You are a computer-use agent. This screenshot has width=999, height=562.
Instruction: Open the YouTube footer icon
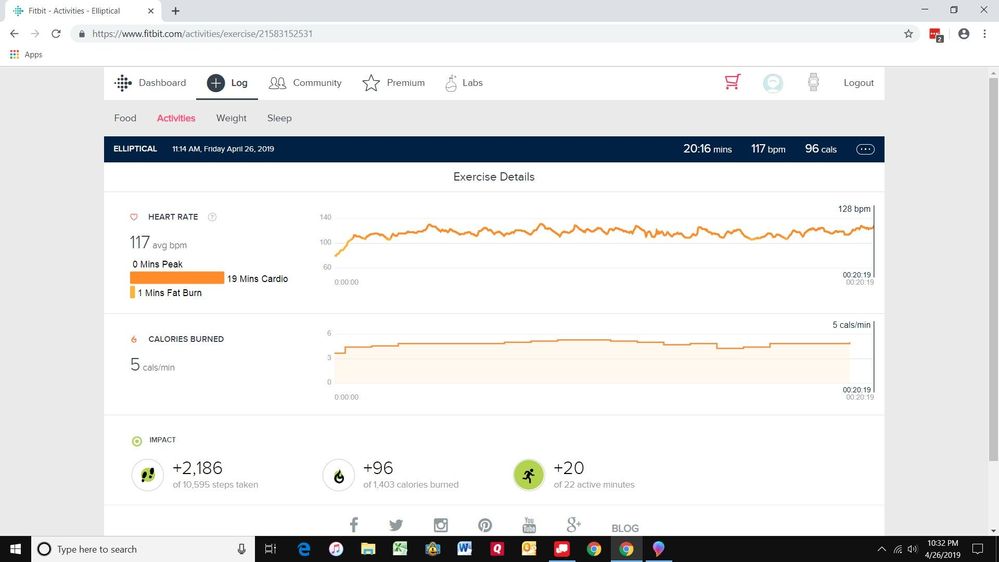(x=529, y=524)
